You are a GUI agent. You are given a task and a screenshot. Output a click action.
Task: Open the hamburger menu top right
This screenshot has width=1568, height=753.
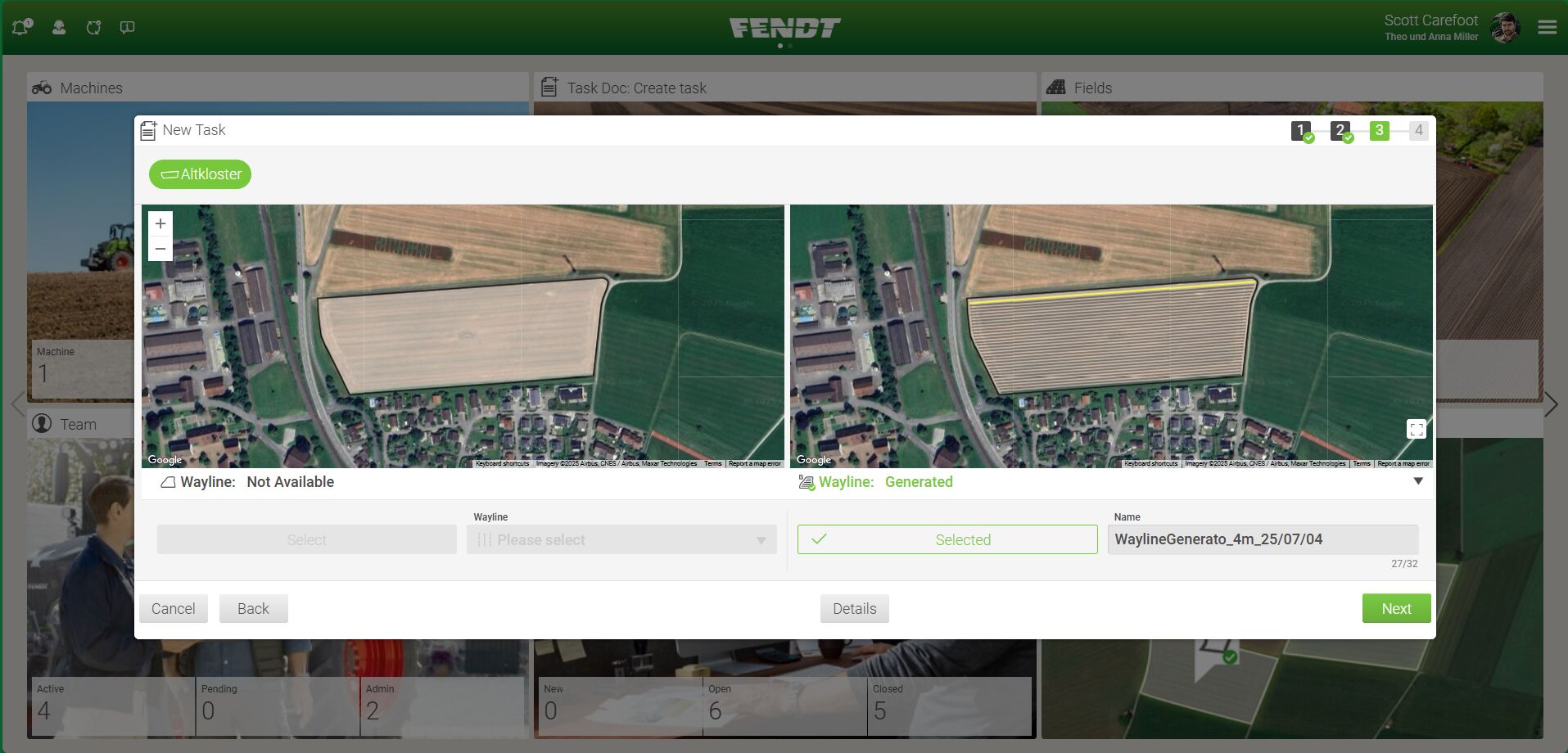pos(1547,27)
